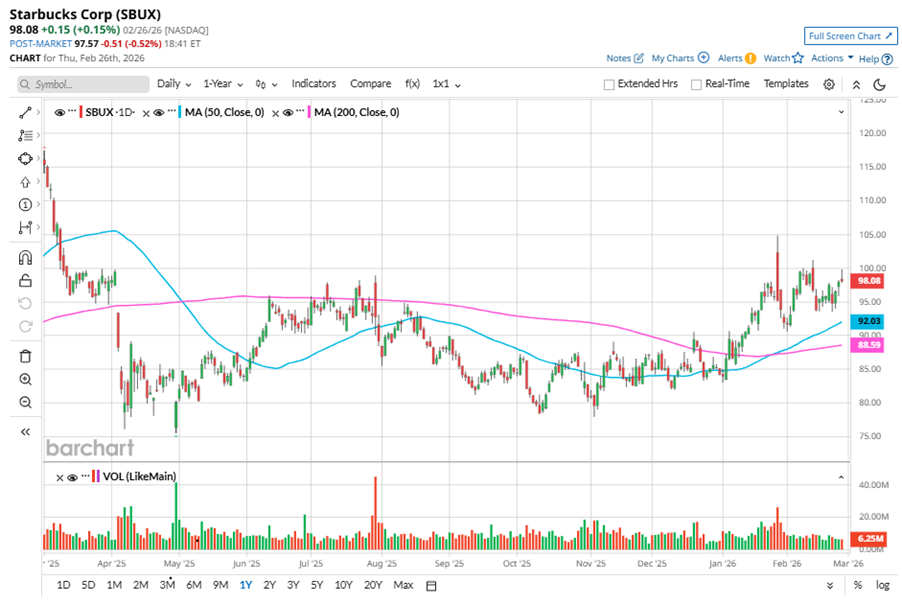Image resolution: width=902 pixels, height=603 pixels.
Task: Collapse the toolbar with double-chevron icon
Action: tap(856, 85)
